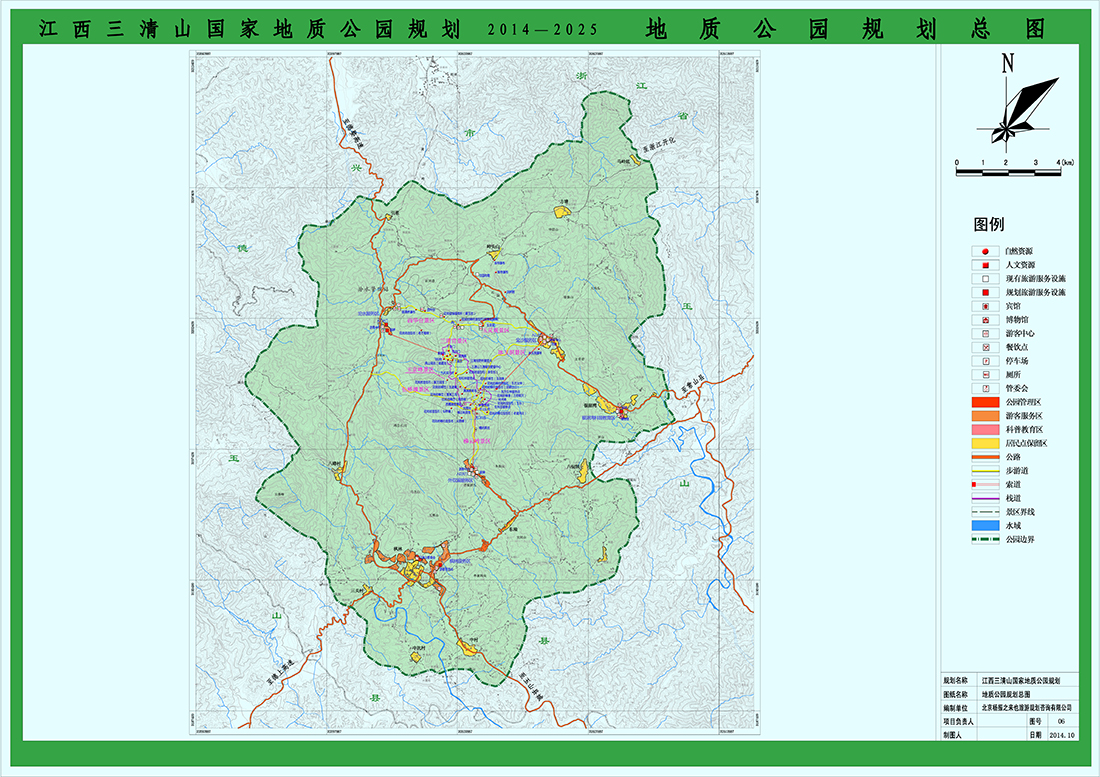Click the 人文资源 red square legend symbol
This screenshot has width=1100, height=777.
[x=985, y=265]
